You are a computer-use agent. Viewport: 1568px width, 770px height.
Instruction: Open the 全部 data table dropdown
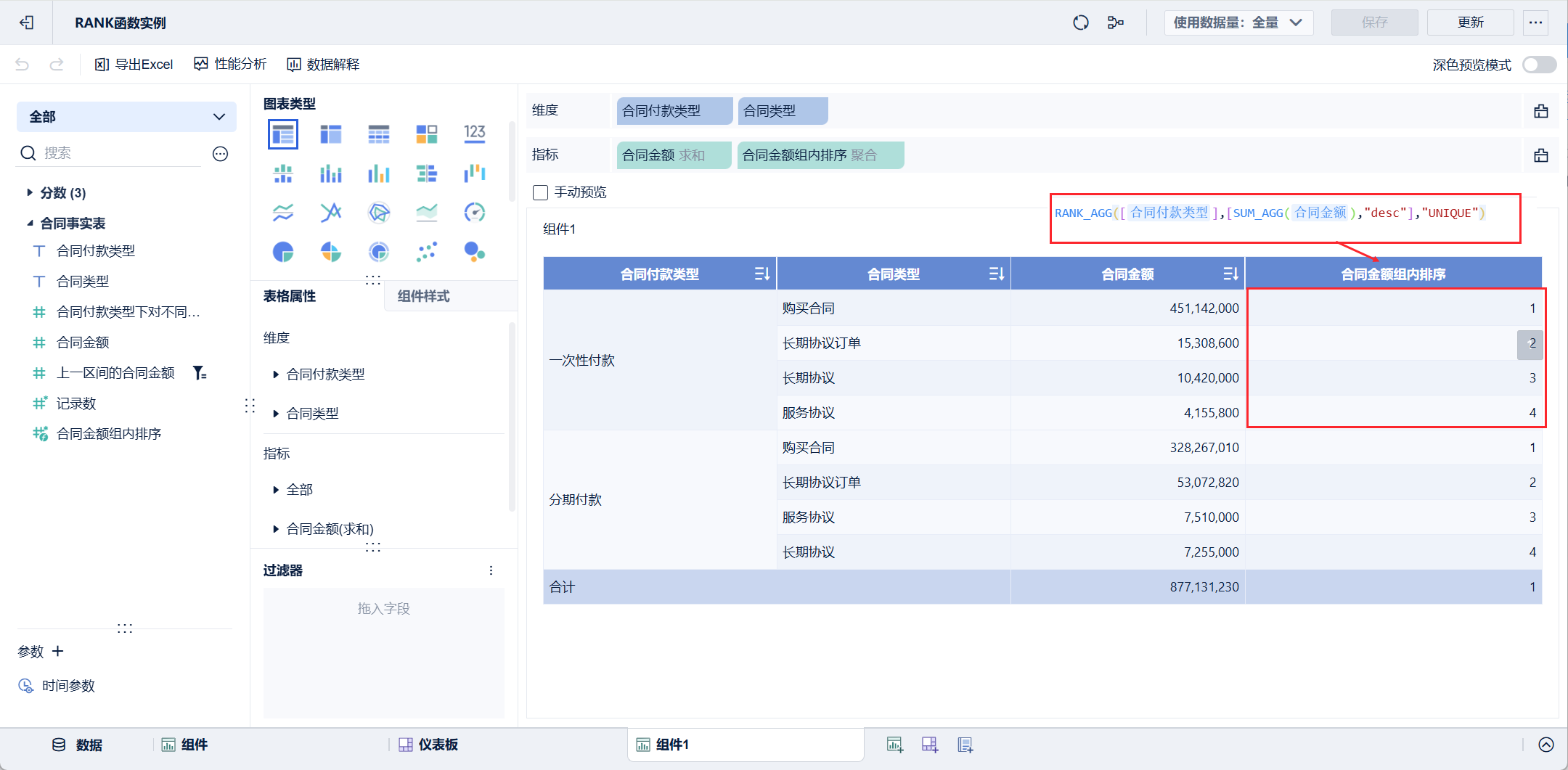point(126,117)
